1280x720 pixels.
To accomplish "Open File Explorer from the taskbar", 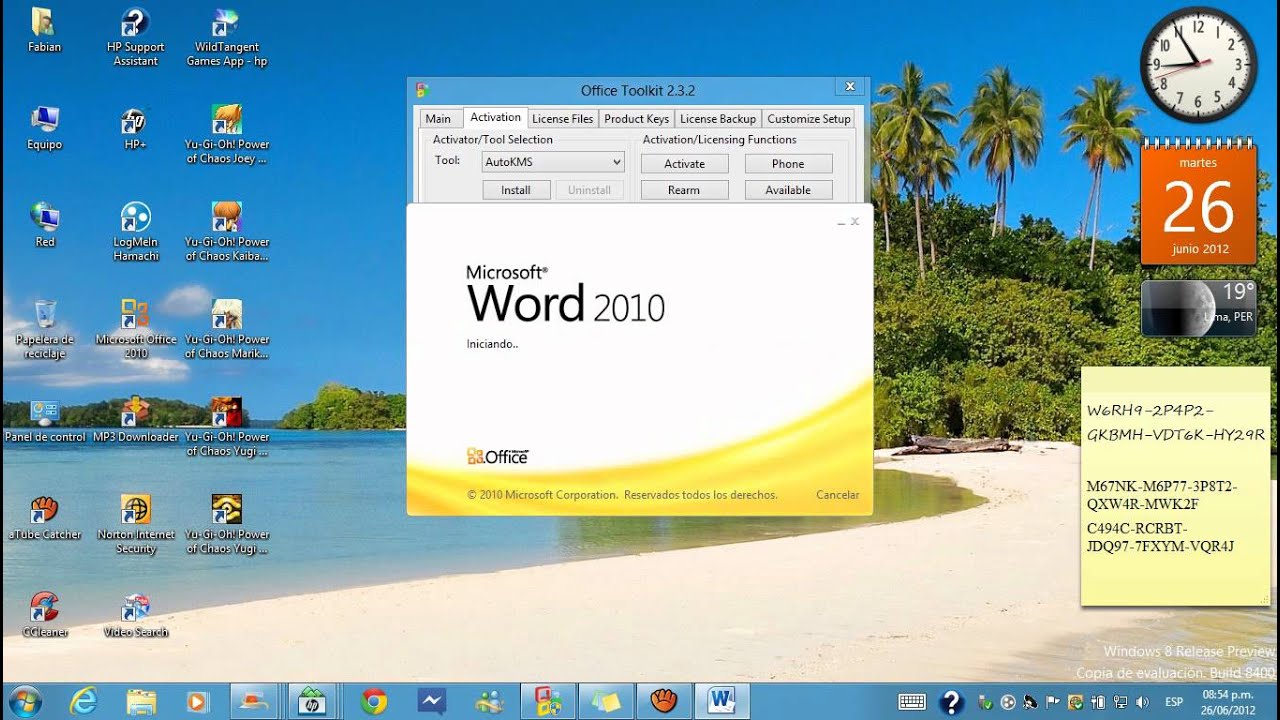I will coord(141,701).
